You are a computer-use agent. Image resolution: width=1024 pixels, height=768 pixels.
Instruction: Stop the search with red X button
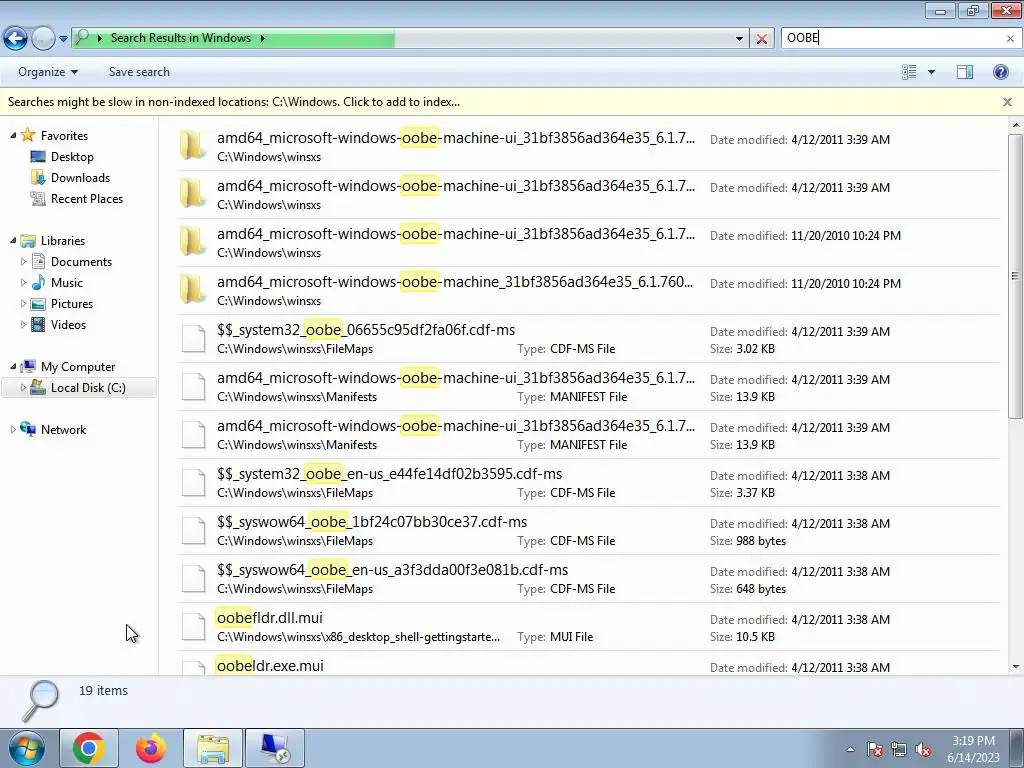[761, 39]
